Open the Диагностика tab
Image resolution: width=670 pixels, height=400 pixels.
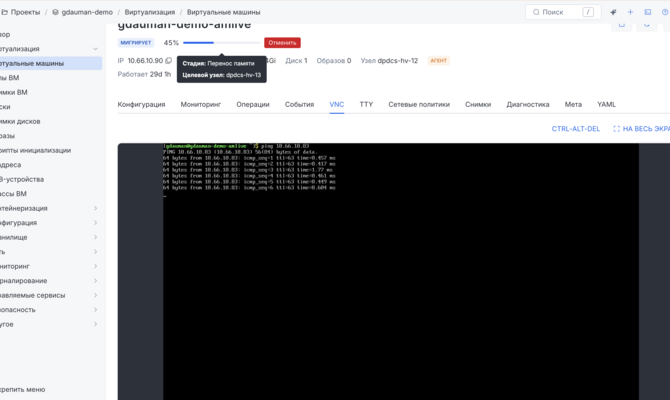point(528,104)
